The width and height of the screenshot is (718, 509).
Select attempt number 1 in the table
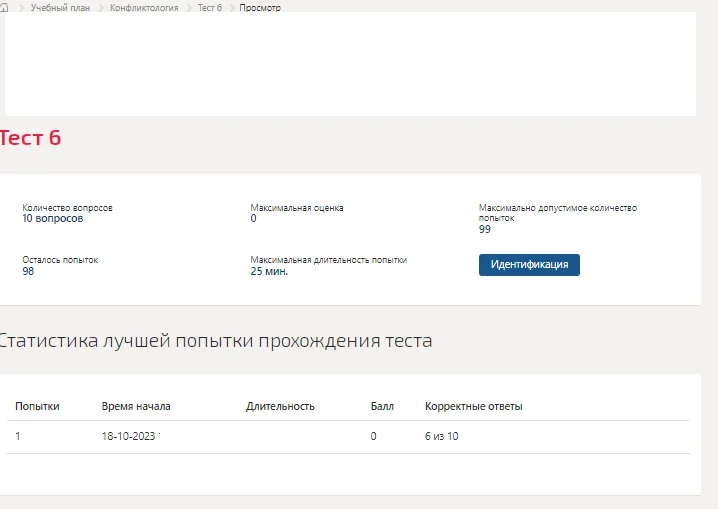[x=17, y=436]
